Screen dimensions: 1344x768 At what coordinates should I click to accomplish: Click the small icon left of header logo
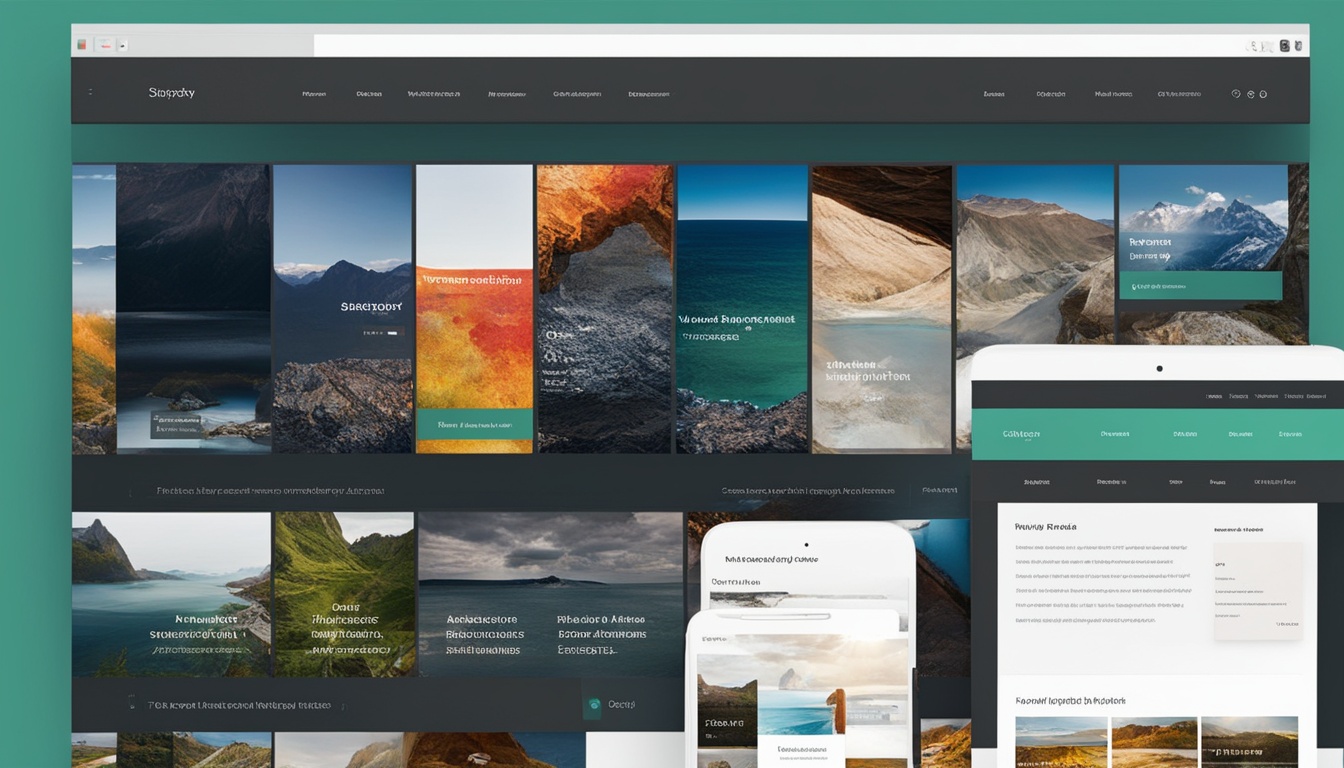point(90,92)
